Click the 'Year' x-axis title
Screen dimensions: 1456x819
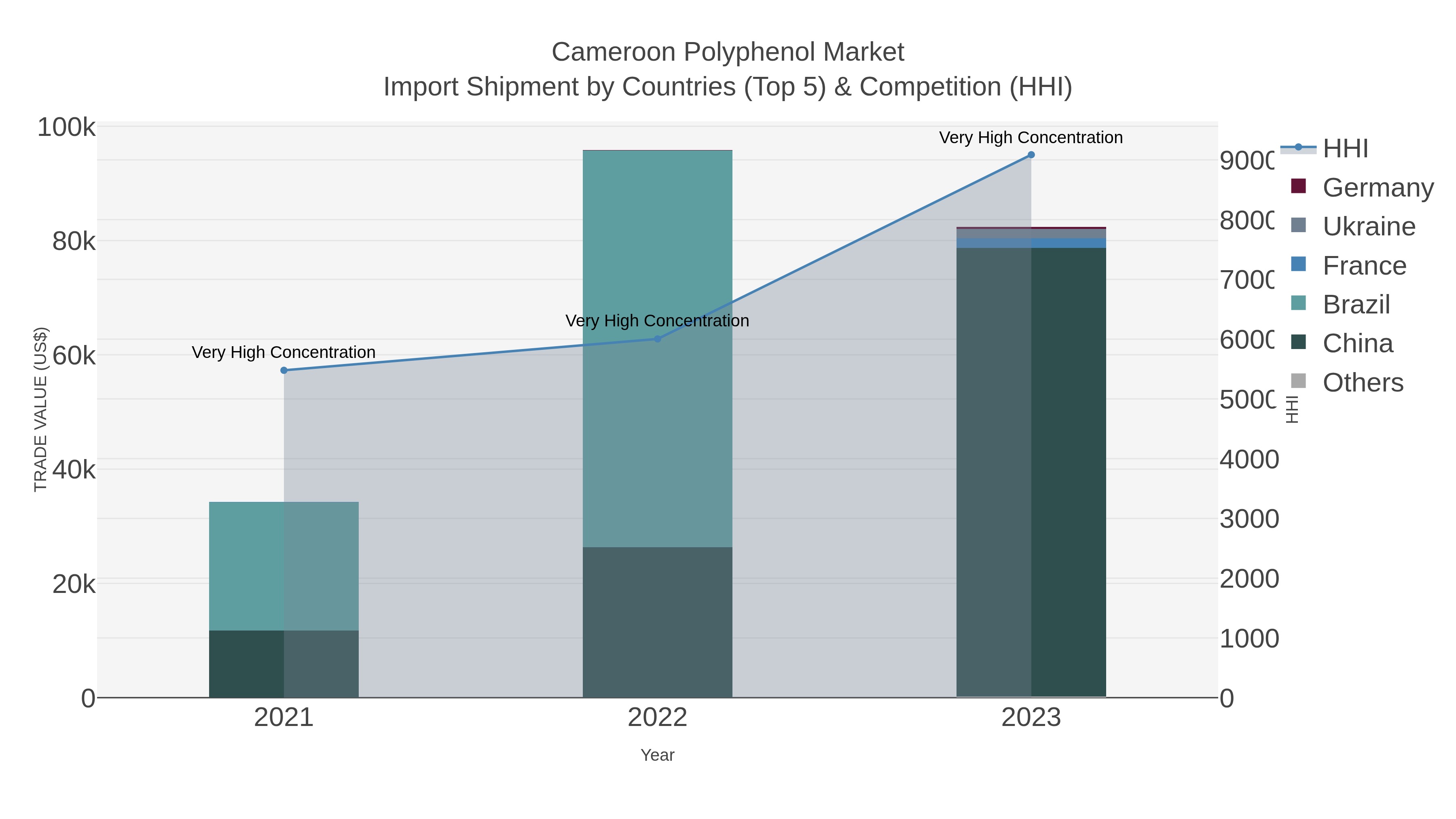657,755
